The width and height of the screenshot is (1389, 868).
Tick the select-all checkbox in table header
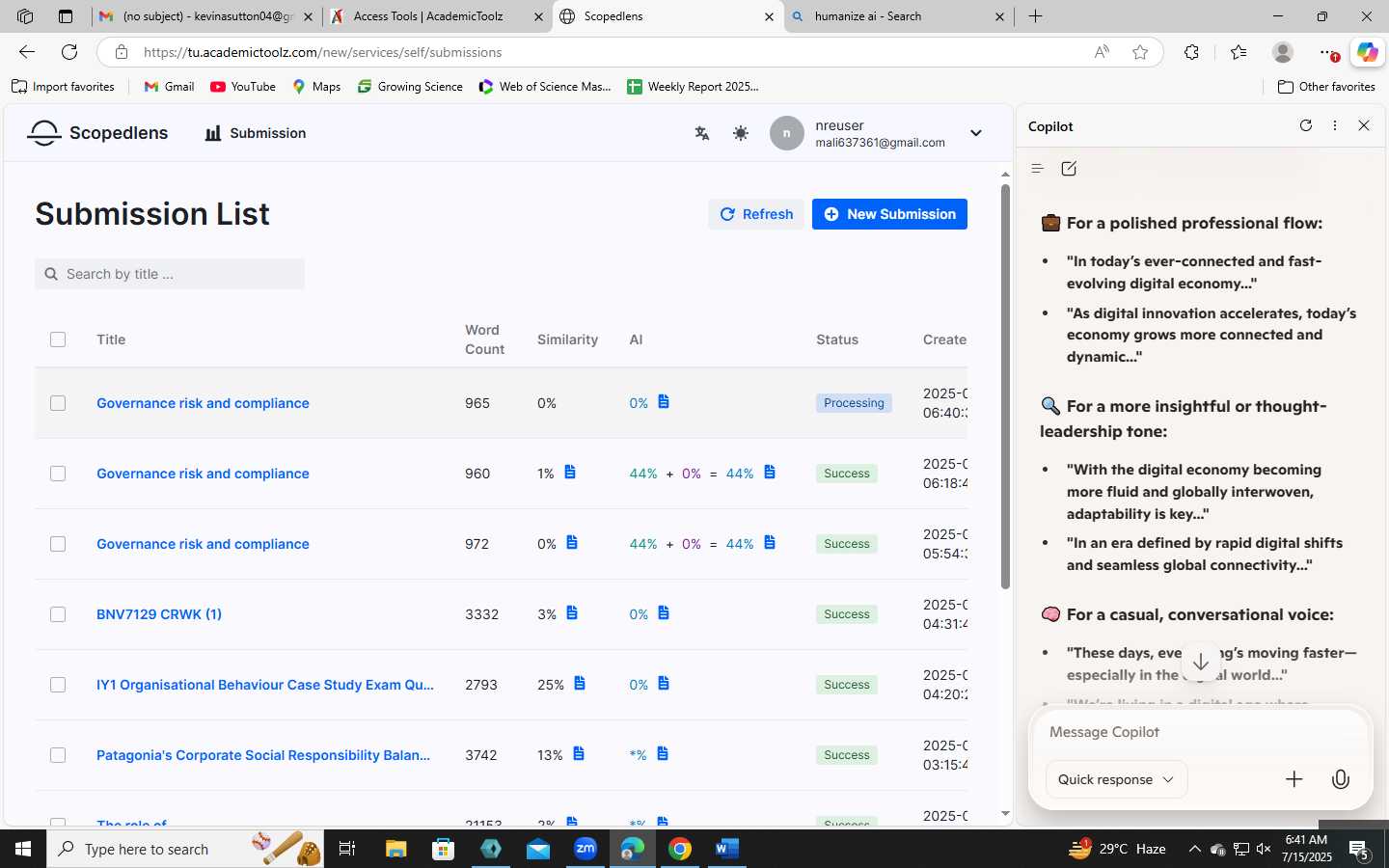click(x=58, y=339)
